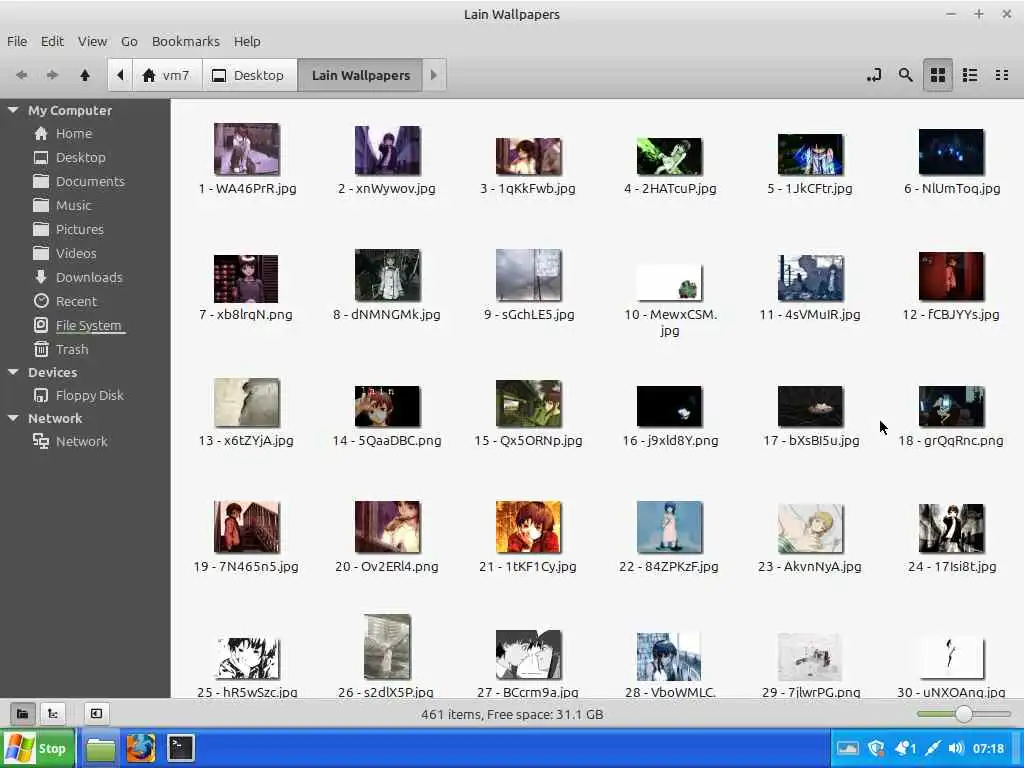The image size is (1024, 768).
Task: Collapse the Network section header
Action: click(x=12, y=418)
